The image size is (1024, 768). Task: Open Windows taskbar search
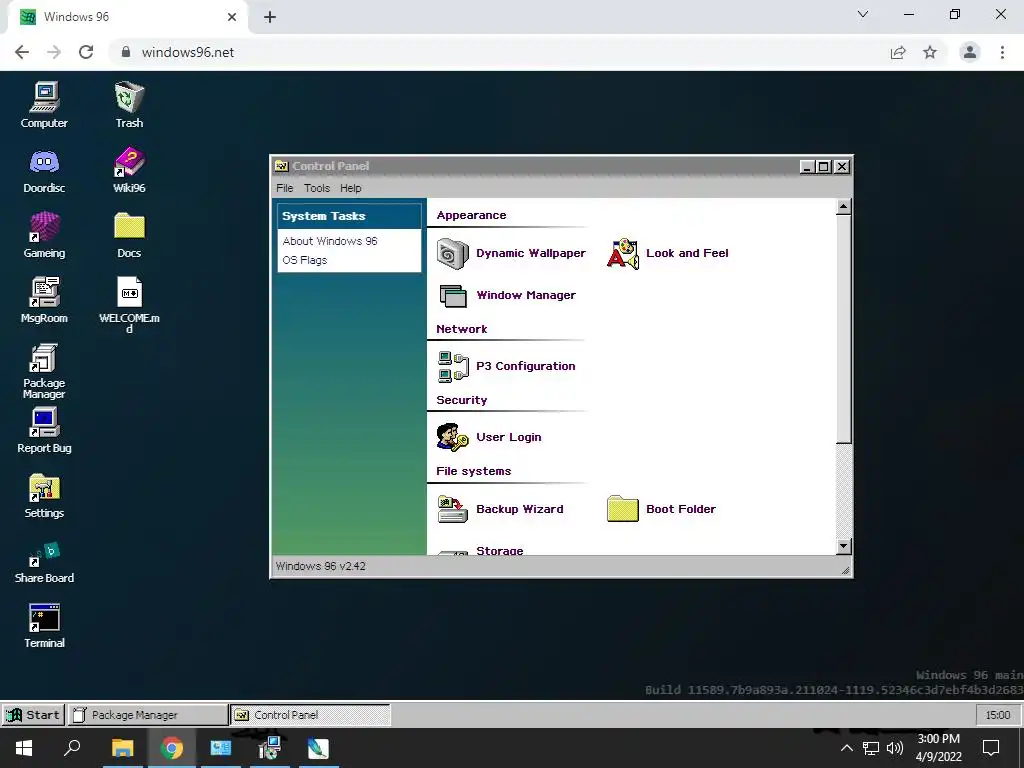(72, 748)
